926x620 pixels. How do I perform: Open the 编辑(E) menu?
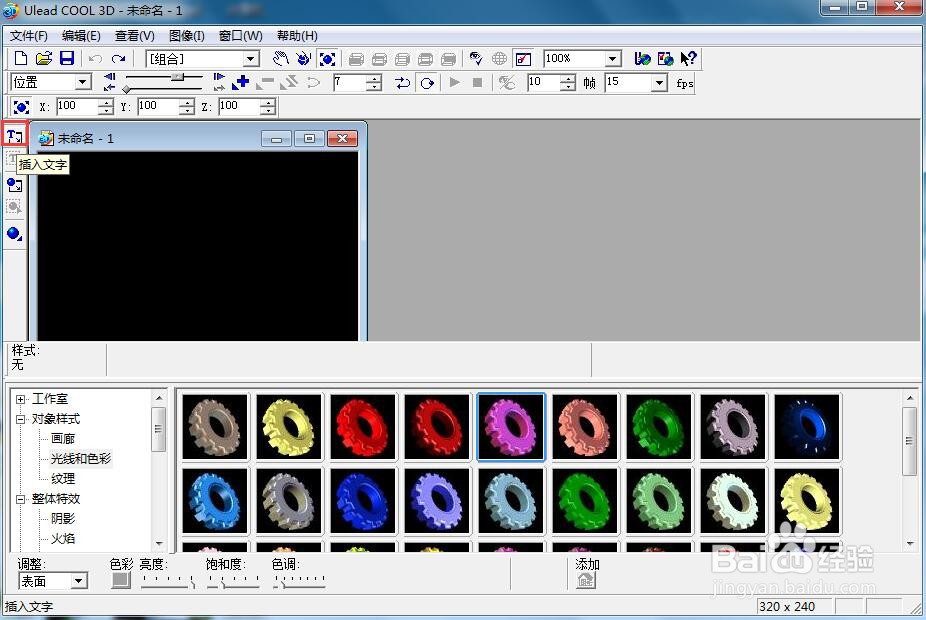[81, 35]
